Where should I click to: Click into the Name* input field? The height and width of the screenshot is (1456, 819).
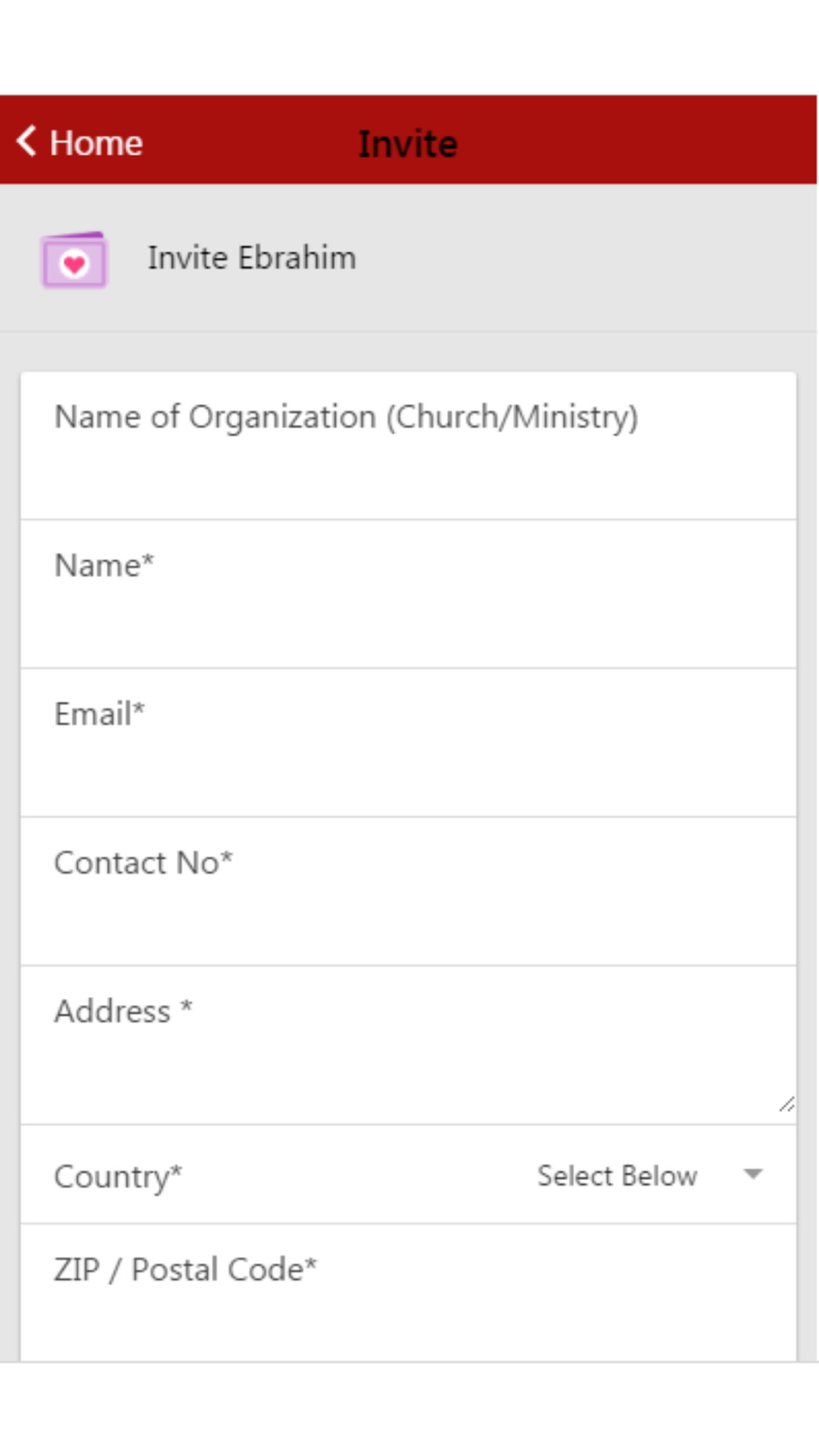(x=408, y=594)
